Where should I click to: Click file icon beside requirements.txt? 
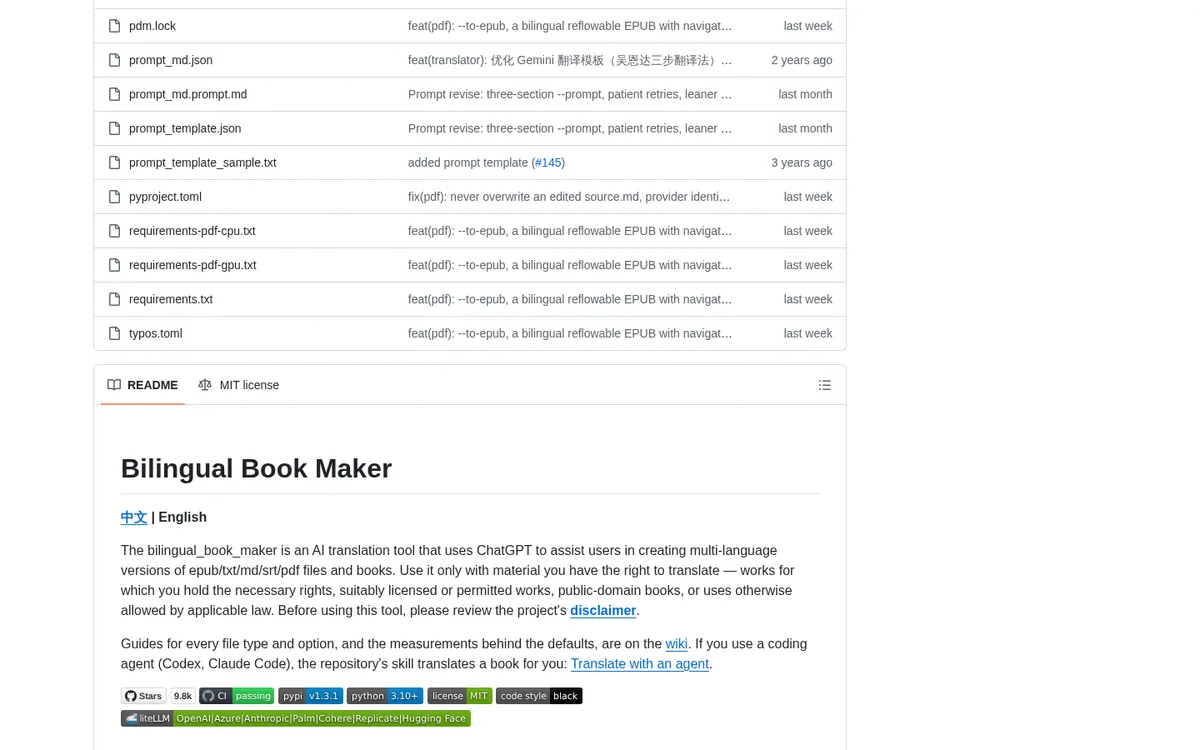coord(114,299)
